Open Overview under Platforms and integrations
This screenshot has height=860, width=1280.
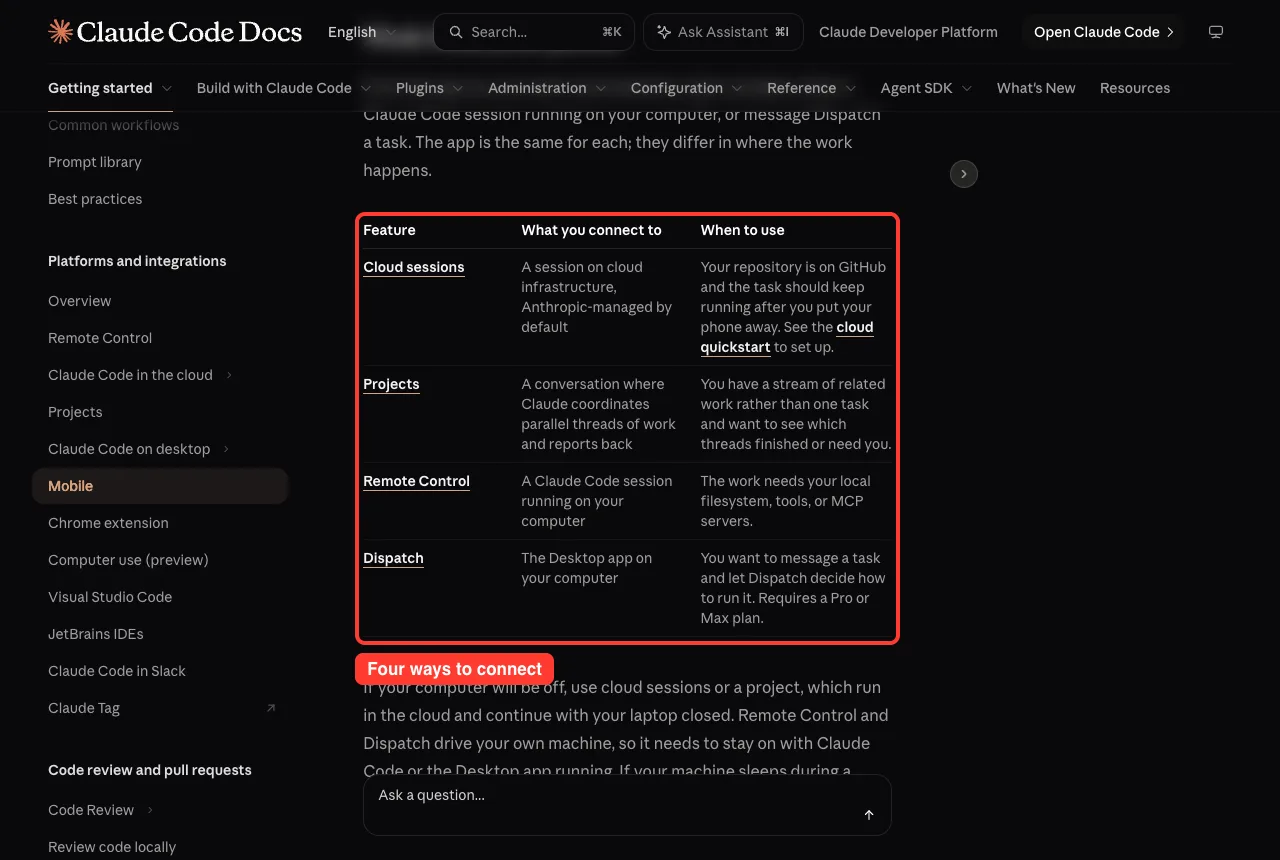coord(80,301)
